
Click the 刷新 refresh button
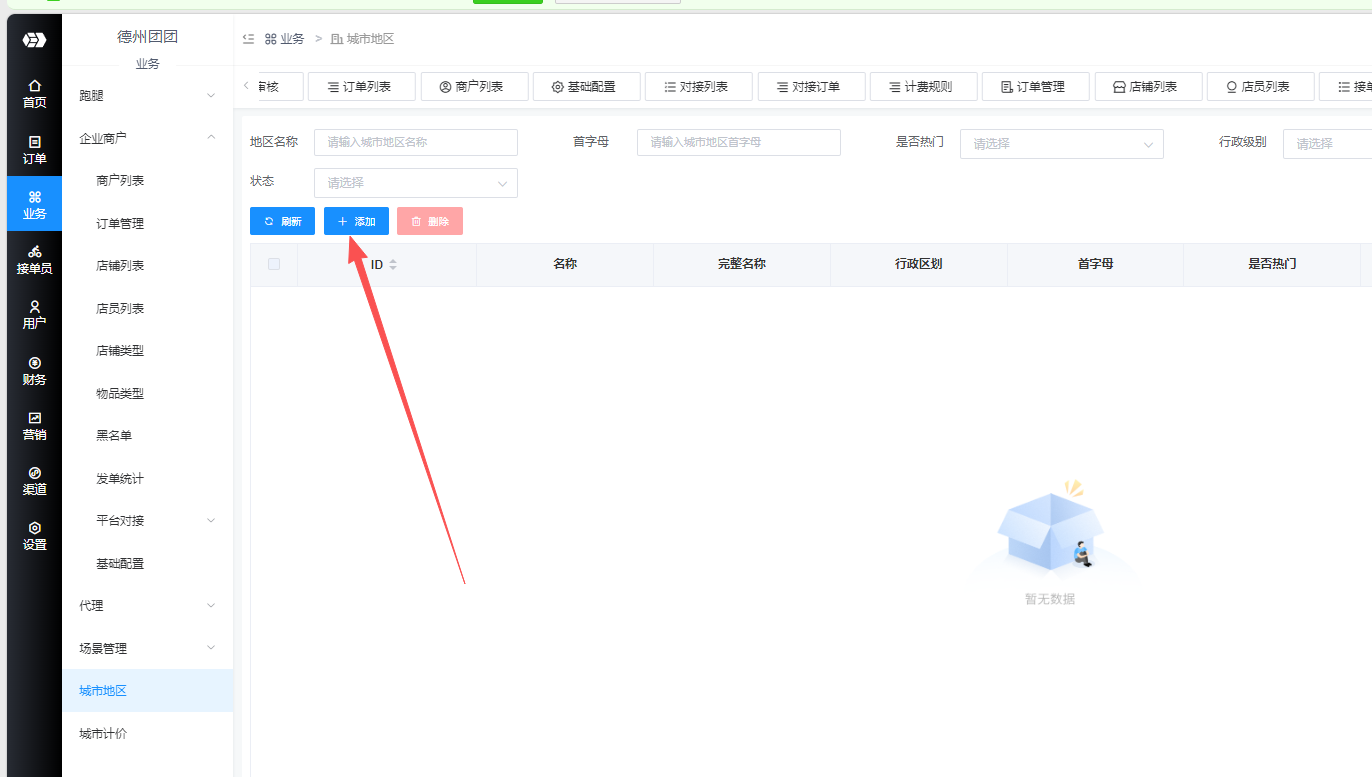click(282, 221)
